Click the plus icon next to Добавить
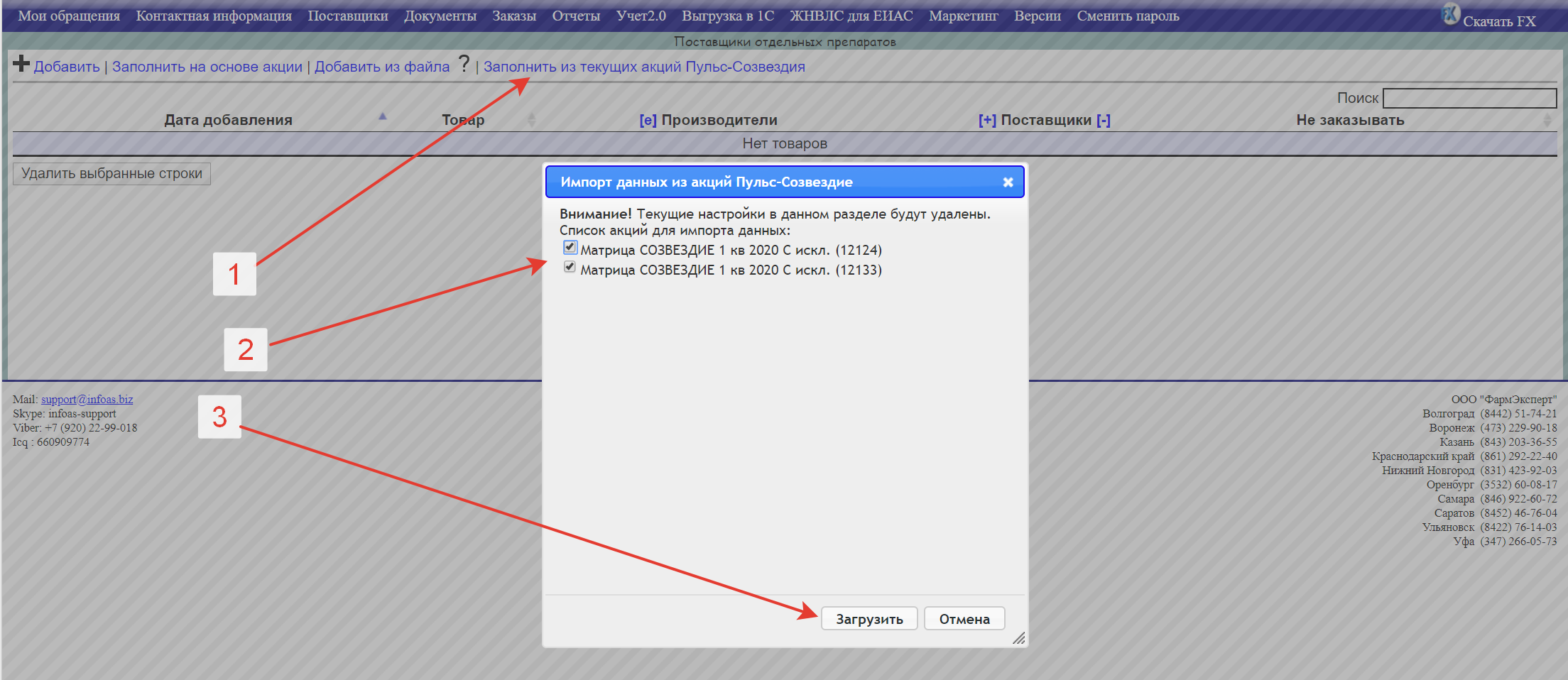This screenshot has height=680, width=1568. click(x=21, y=64)
